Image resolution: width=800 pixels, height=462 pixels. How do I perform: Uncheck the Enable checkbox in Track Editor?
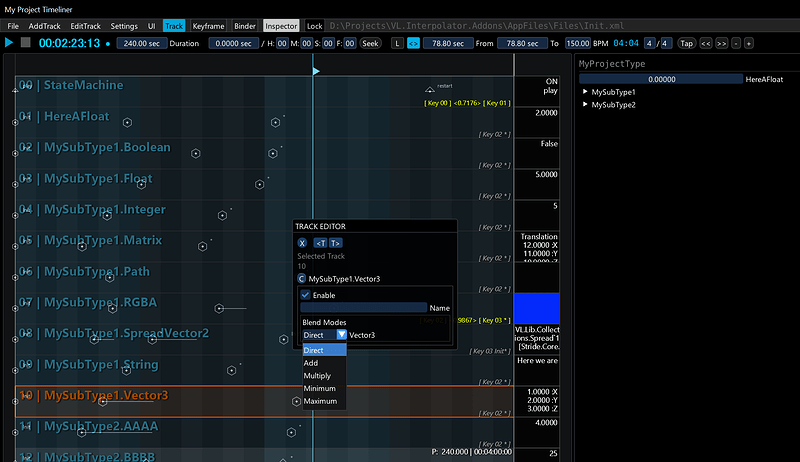(305, 295)
